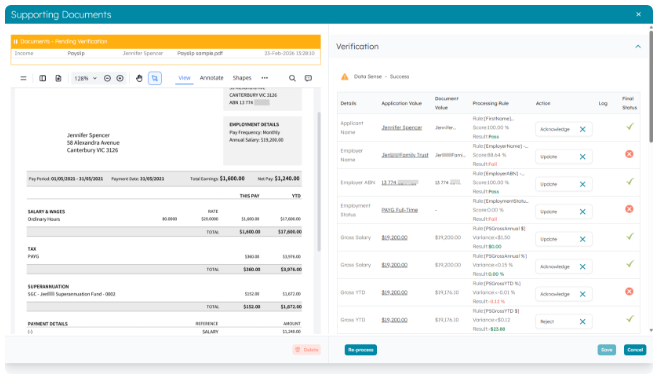Open the more options ellipsis menu
This screenshot has width=658, height=379.
click(264, 78)
